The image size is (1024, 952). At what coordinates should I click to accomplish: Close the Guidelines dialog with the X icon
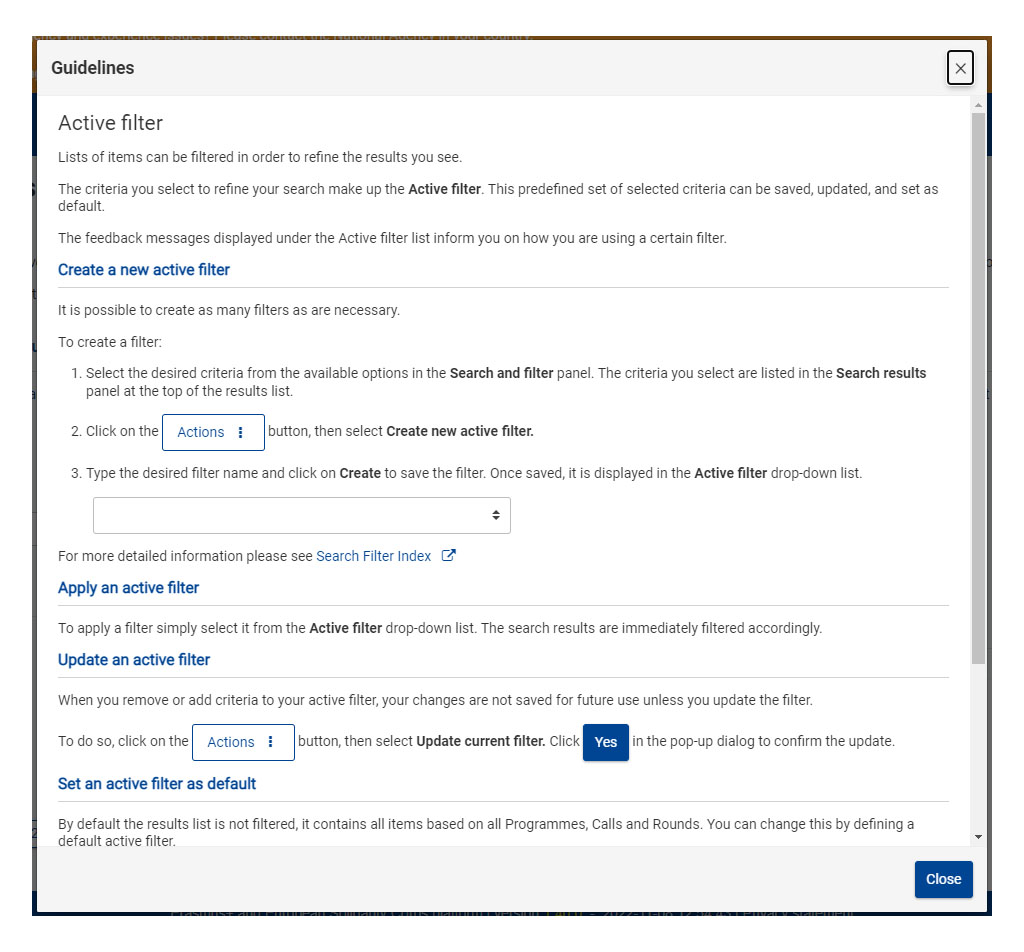click(960, 68)
